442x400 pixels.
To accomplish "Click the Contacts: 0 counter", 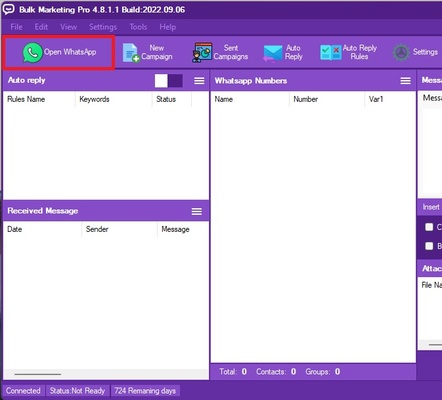I will pyautogui.click(x=276, y=372).
